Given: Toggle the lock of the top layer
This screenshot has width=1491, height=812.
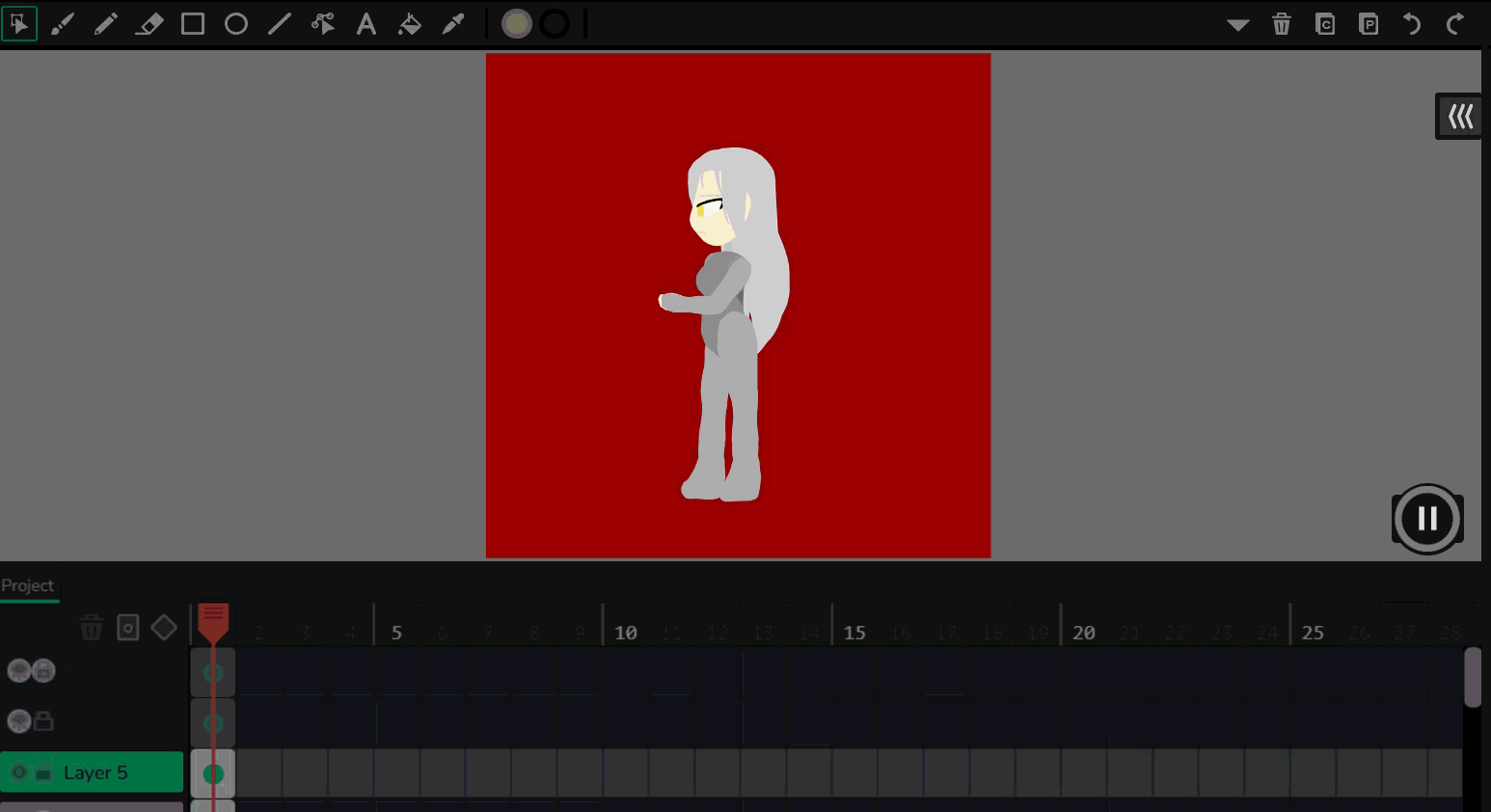Looking at the screenshot, I should tap(43, 670).
